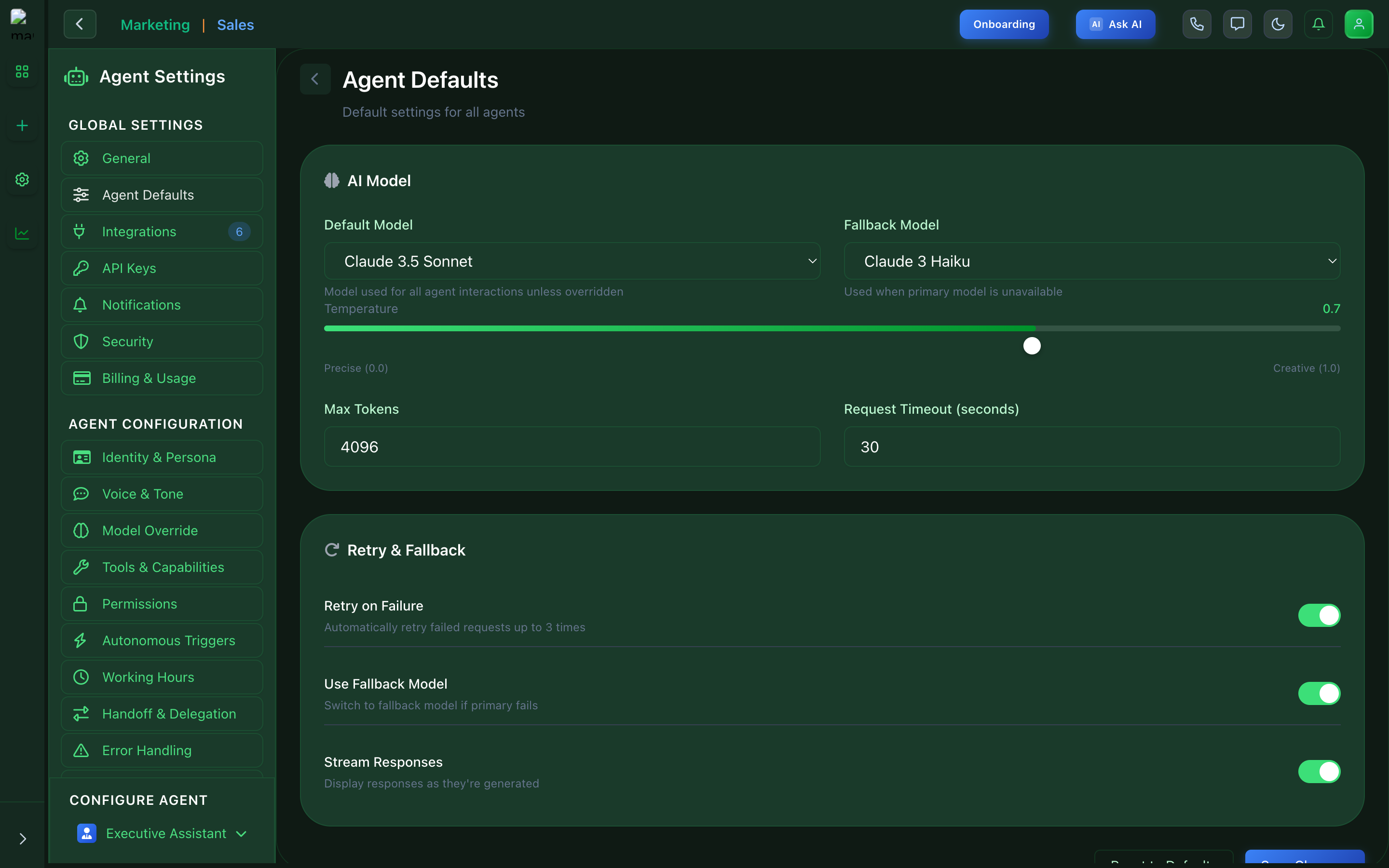Open Integrations in sidebar

click(x=162, y=232)
